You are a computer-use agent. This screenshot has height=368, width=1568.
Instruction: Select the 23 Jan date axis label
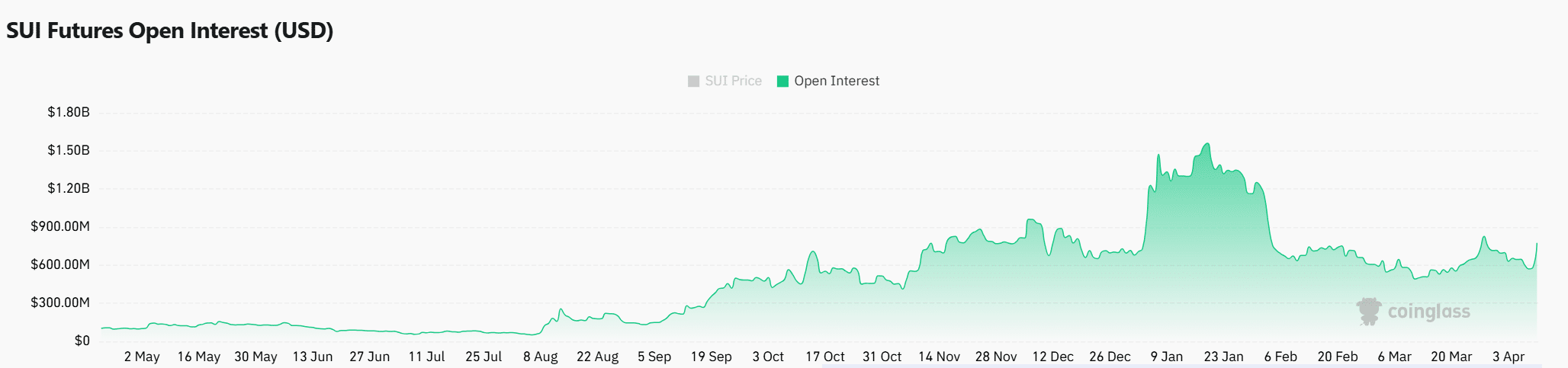1223,357
